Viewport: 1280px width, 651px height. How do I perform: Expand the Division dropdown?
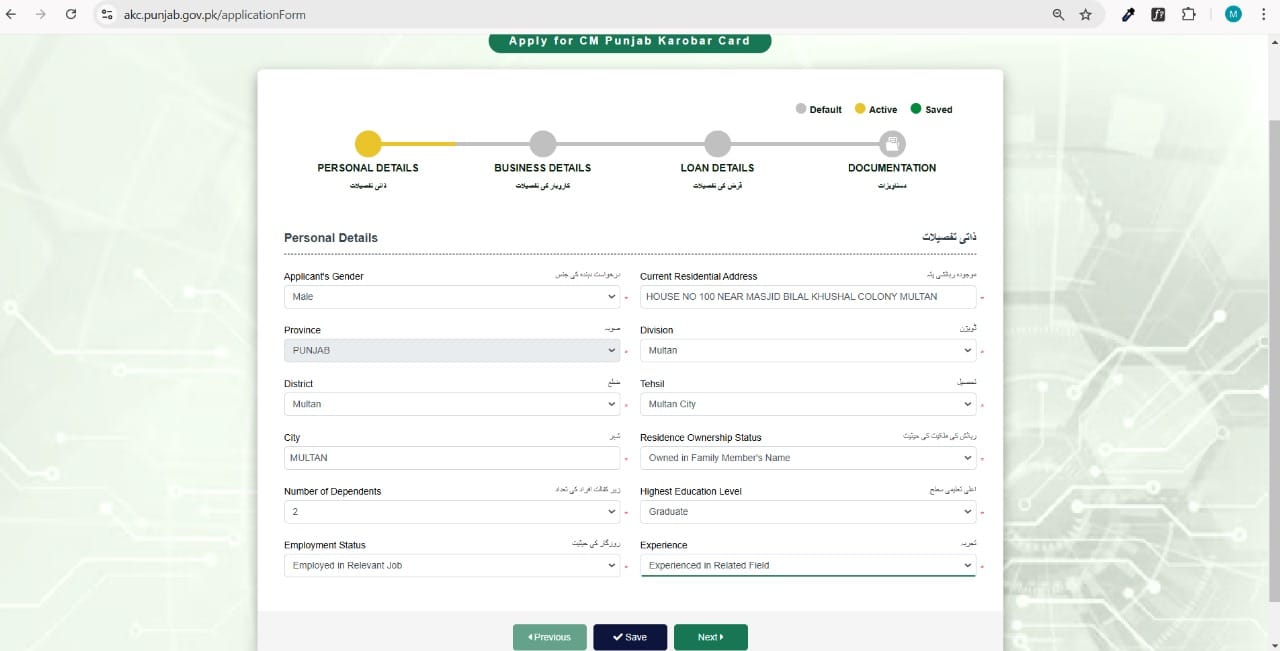pos(807,350)
